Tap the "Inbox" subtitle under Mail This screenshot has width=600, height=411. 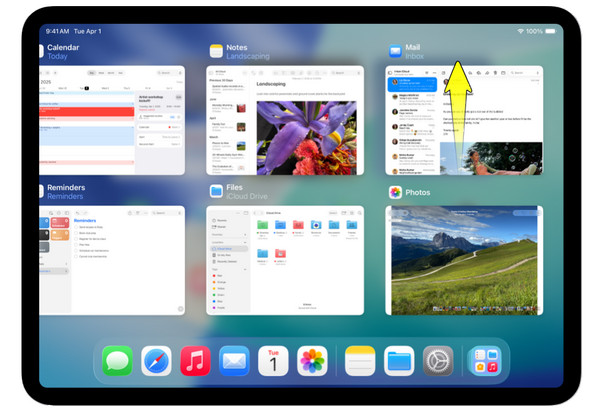coord(414,56)
